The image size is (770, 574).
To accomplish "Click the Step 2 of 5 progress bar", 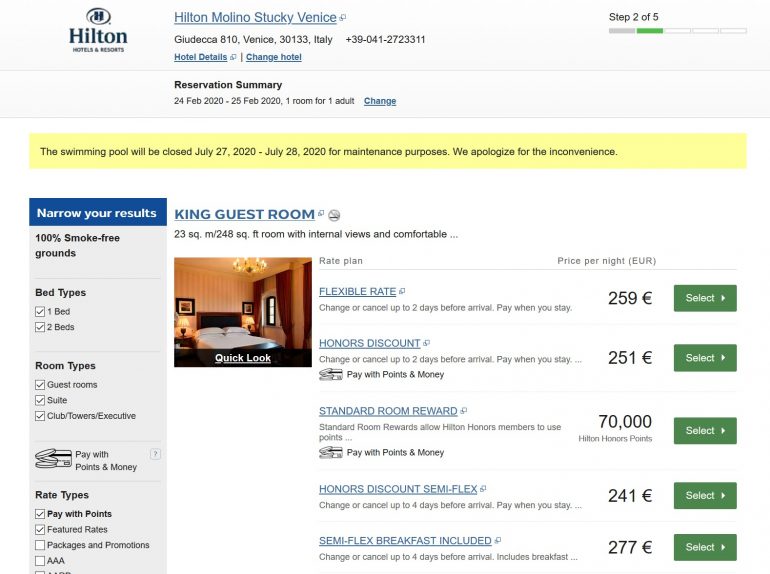I will [x=677, y=31].
